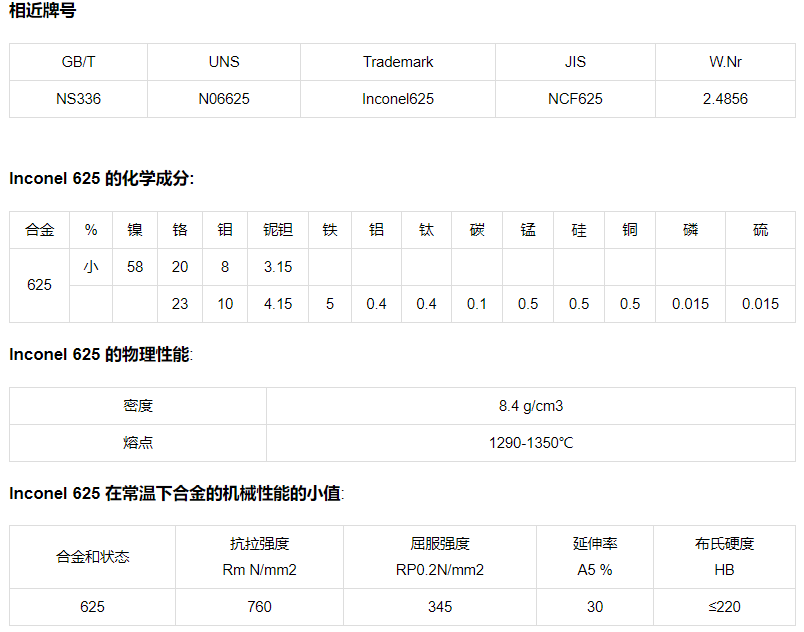The image size is (804, 632).
Task: Click the 铌钽 column header
Action: point(278,230)
